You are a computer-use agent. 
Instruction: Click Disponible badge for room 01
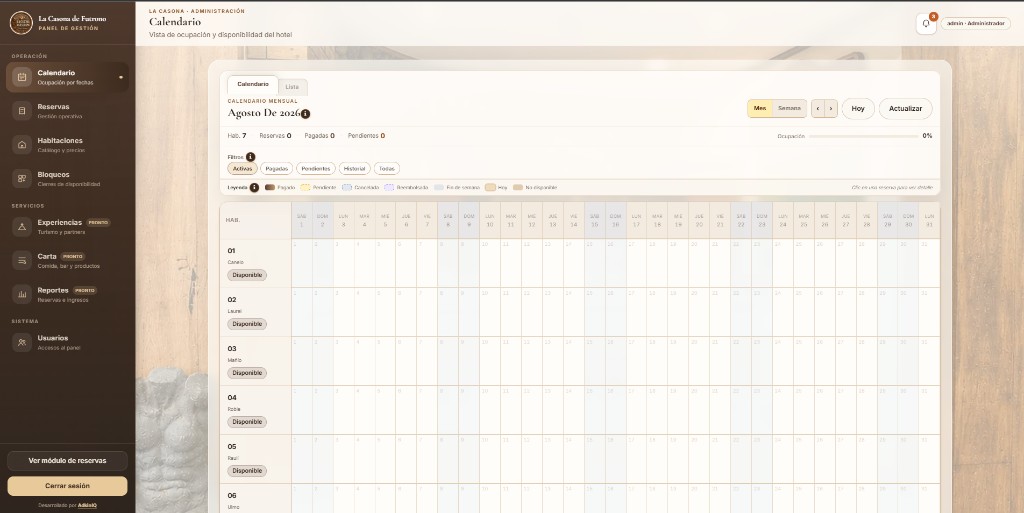[247, 275]
